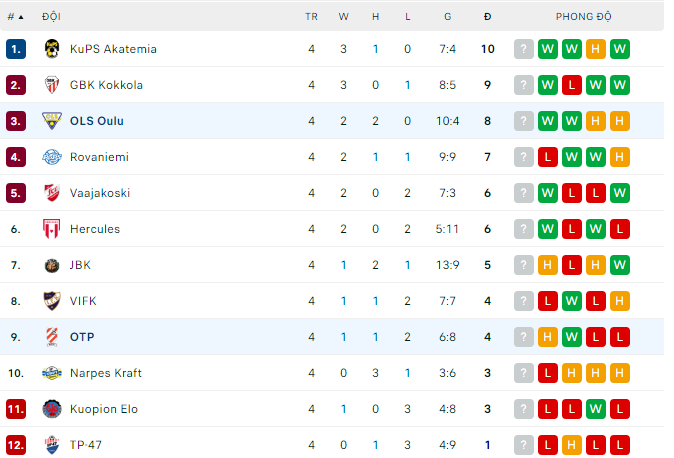Click the Hercules team badge
Screen dimensions: 674x458
[x=52, y=229]
